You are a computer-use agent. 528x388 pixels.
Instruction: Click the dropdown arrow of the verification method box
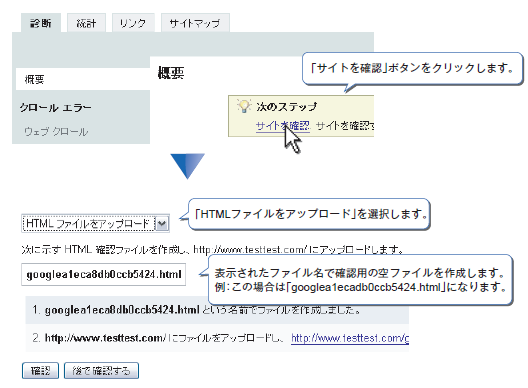[x=162, y=223]
